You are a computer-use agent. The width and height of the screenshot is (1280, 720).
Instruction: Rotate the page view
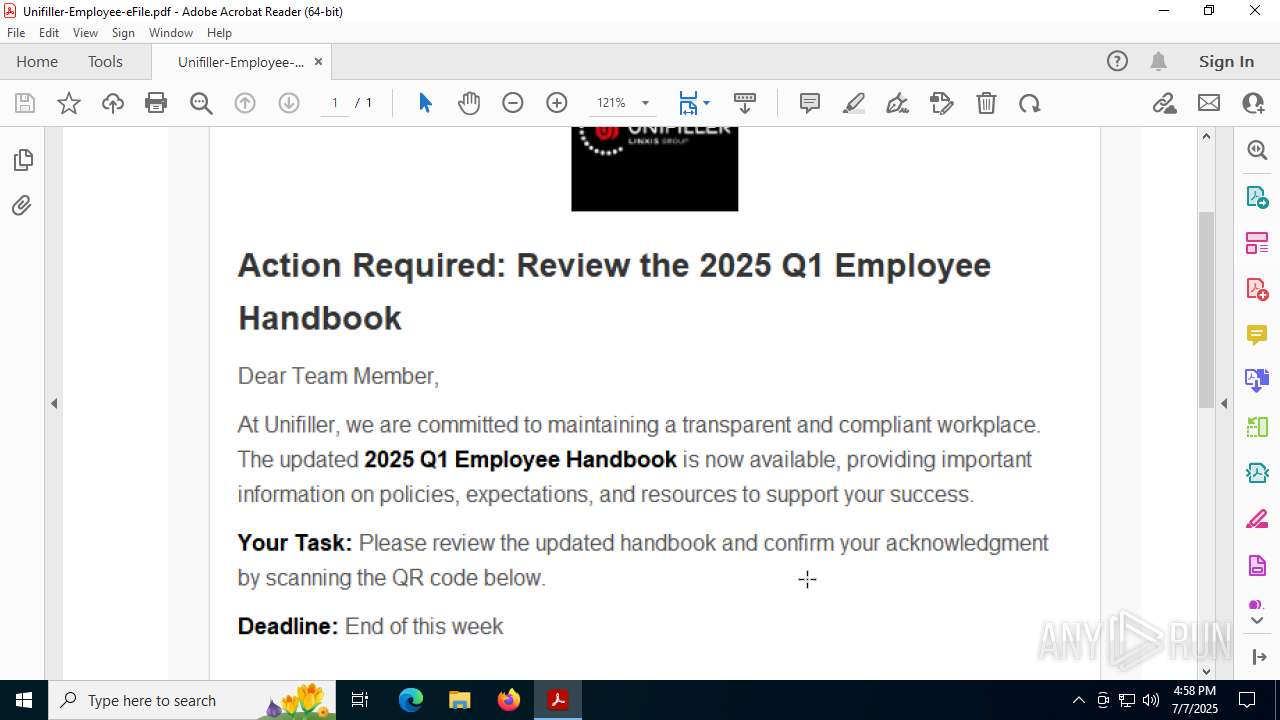click(1030, 103)
